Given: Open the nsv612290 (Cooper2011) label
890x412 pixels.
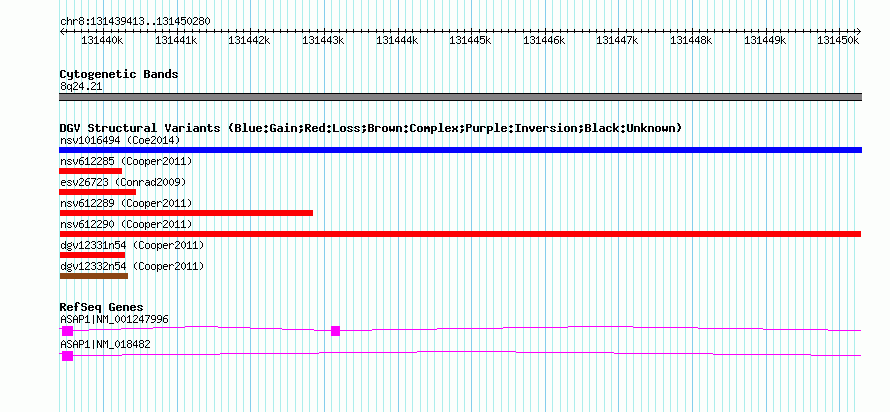Looking at the screenshot, I should pyautogui.click(x=126, y=224).
